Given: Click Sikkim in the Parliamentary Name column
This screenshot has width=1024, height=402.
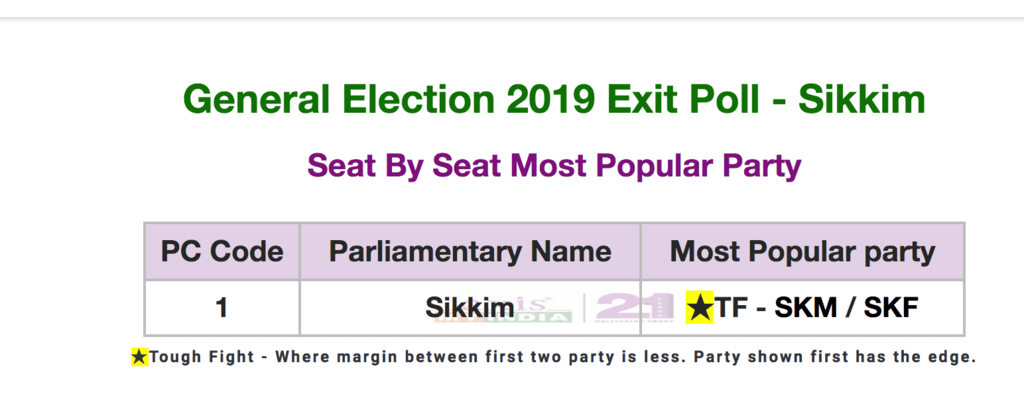Looking at the screenshot, I should [x=469, y=308].
